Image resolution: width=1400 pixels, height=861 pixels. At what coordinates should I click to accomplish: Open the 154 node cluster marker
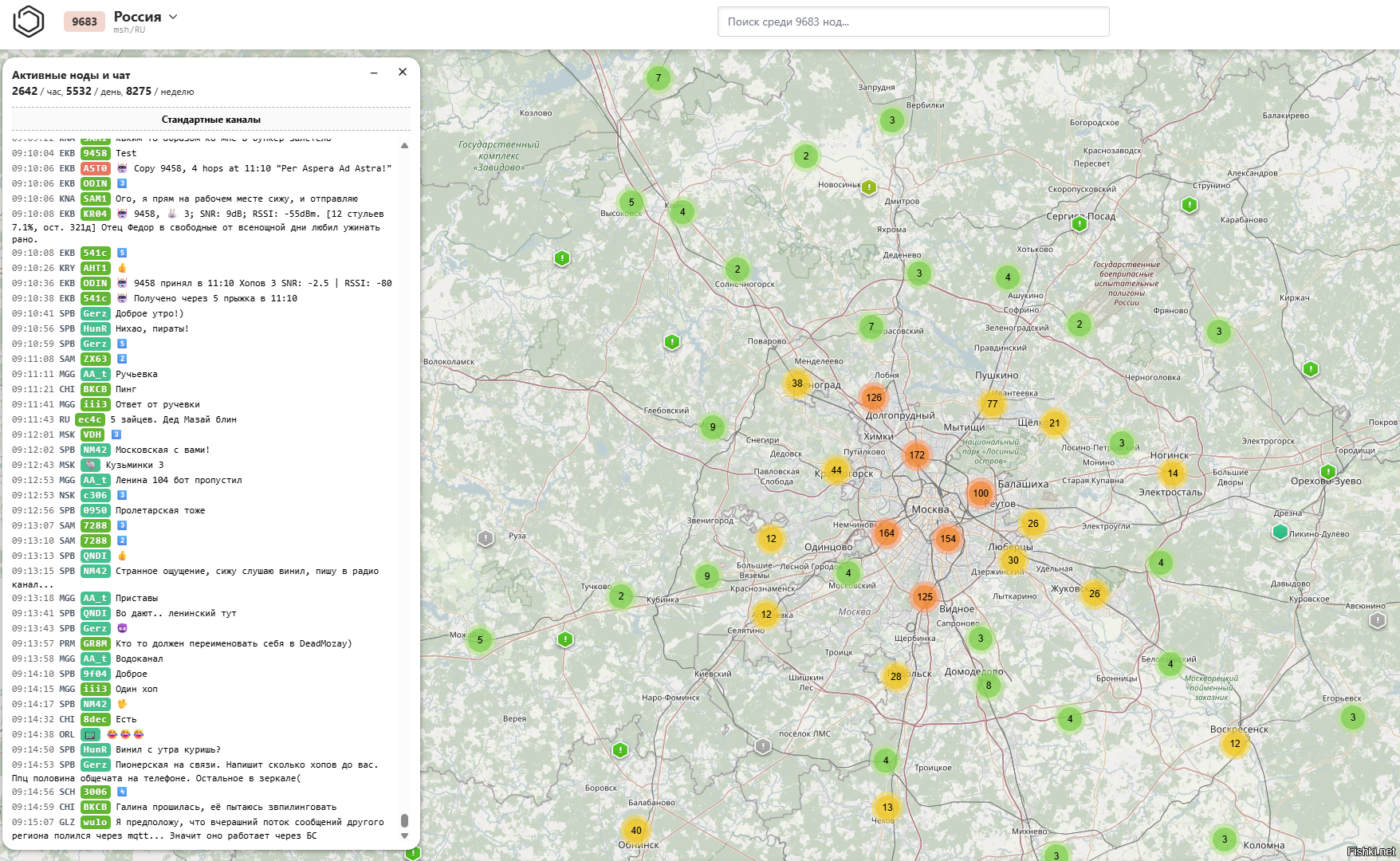pos(948,539)
